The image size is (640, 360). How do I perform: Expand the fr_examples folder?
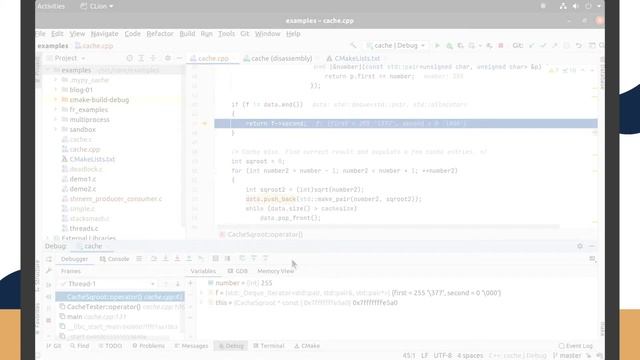[56, 109]
